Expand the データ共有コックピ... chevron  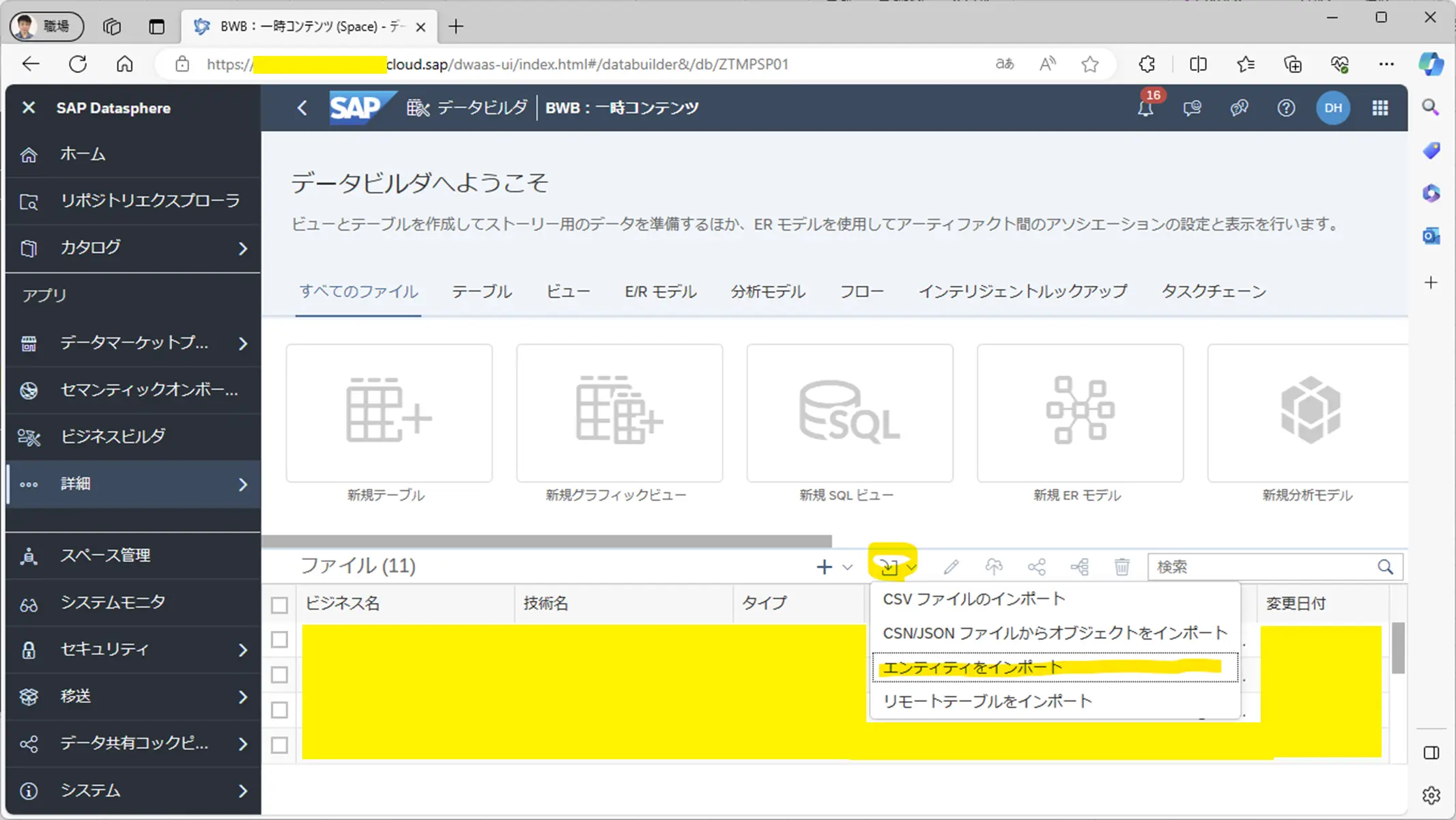(x=243, y=744)
